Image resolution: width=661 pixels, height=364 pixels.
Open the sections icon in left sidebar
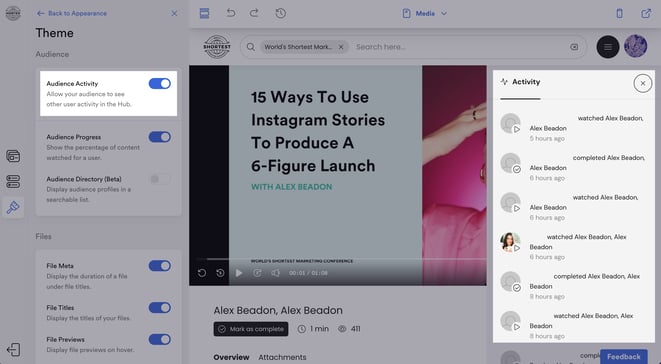click(x=13, y=181)
